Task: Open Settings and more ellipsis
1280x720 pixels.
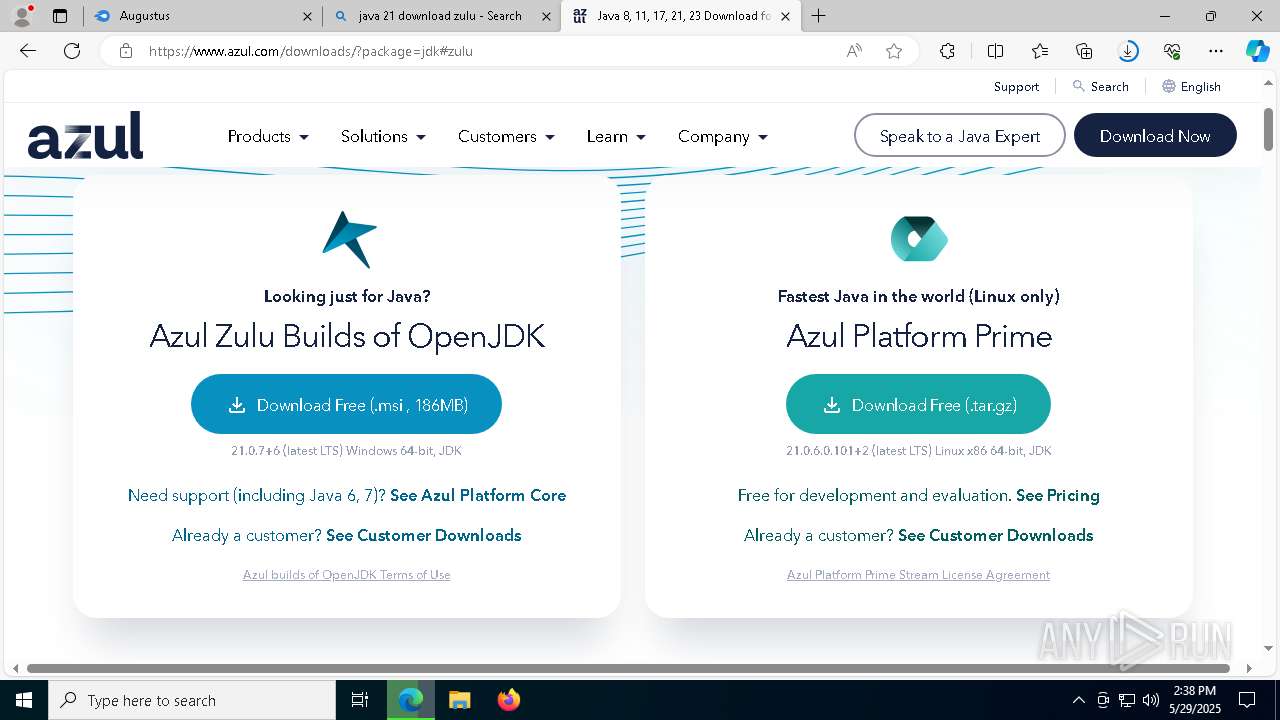Action: (1216, 51)
